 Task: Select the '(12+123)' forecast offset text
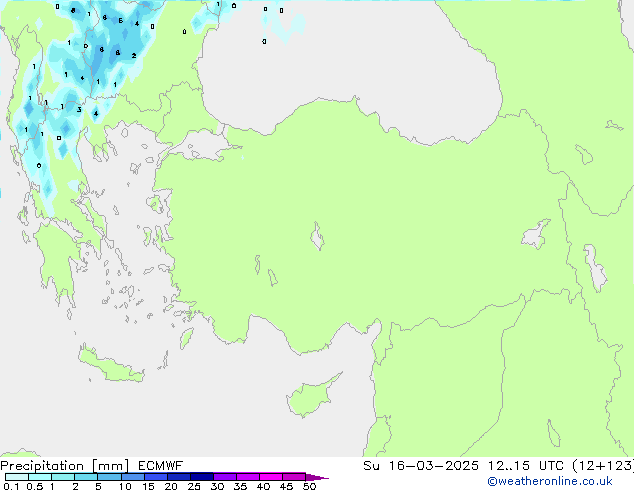[x=603, y=466]
